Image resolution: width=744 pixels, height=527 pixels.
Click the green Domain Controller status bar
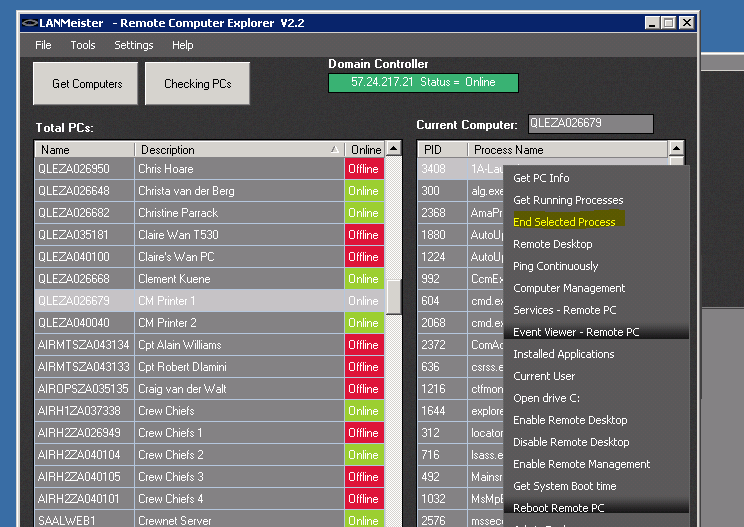[423, 83]
